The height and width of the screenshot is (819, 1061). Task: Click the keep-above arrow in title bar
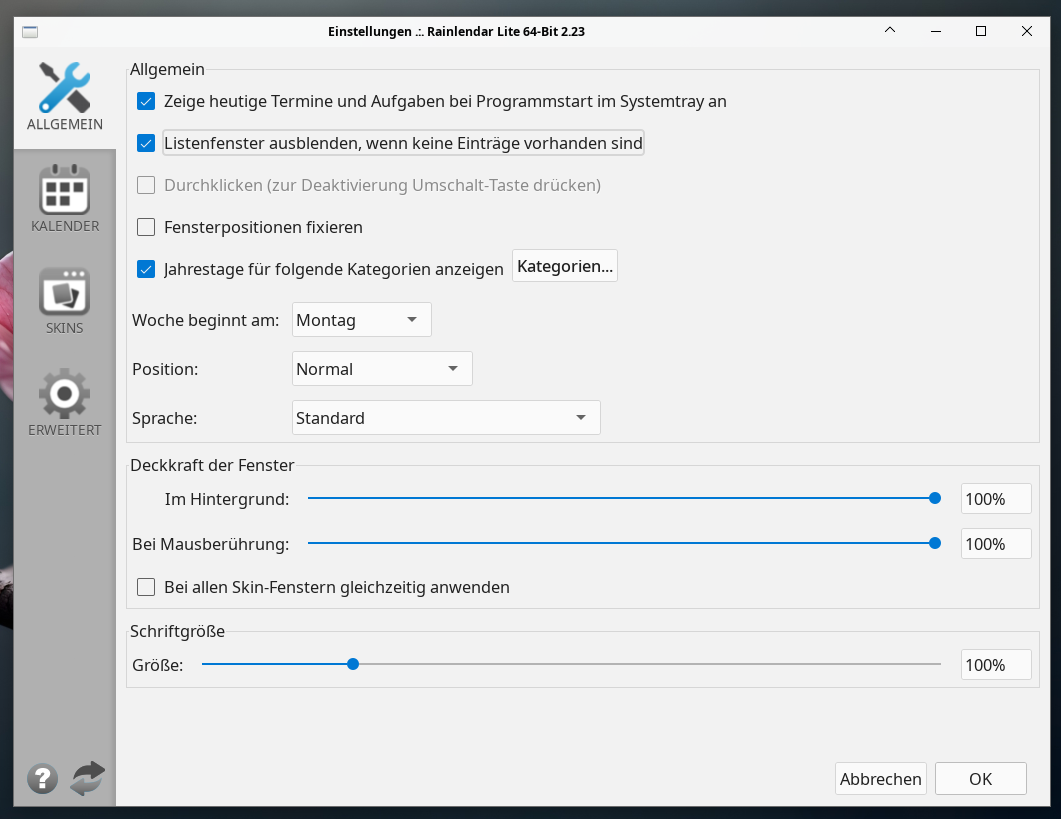click(890, 31)
